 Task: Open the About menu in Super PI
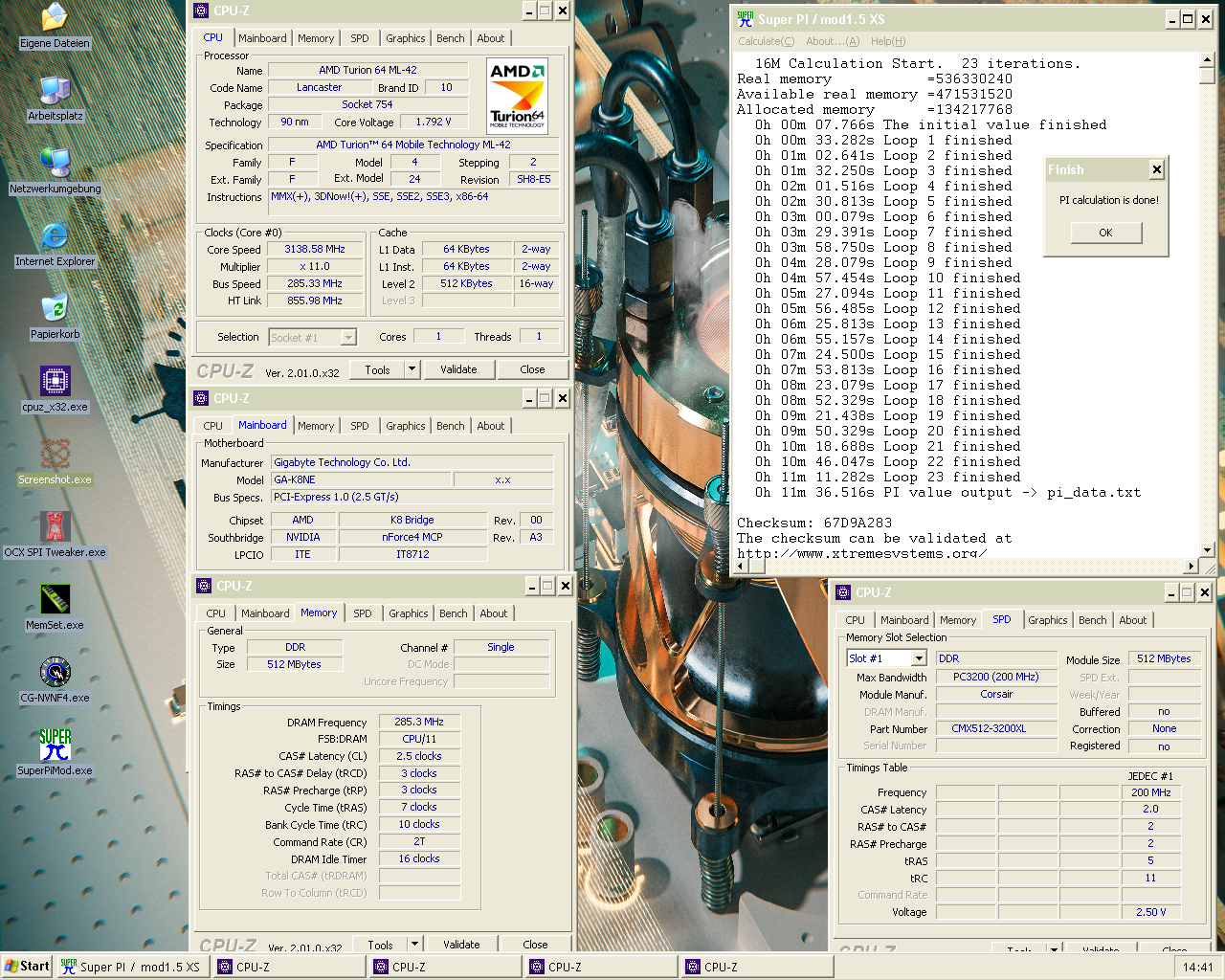coord(833,41)
